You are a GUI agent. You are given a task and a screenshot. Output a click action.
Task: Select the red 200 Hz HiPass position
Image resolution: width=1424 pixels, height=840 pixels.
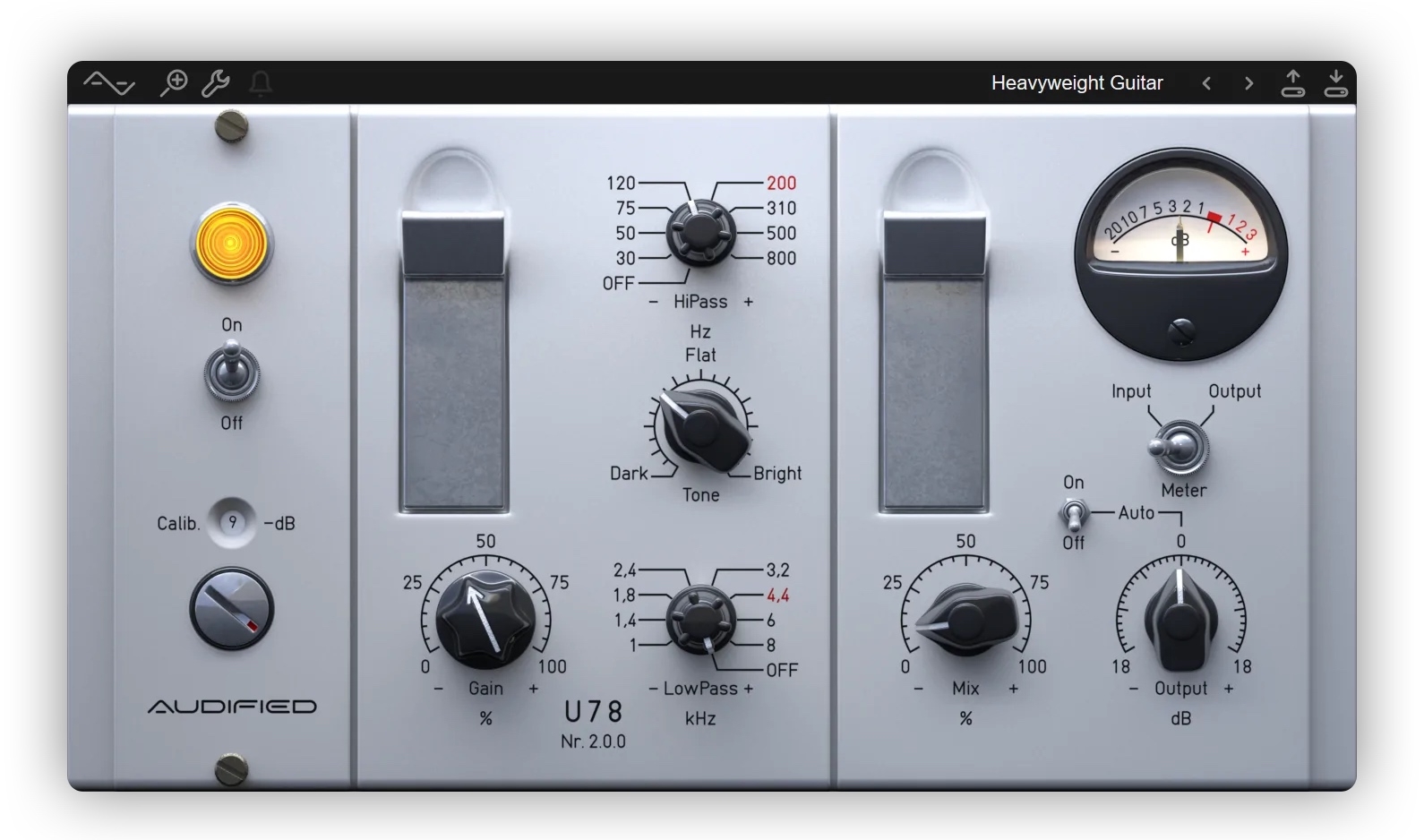point(781,183)
